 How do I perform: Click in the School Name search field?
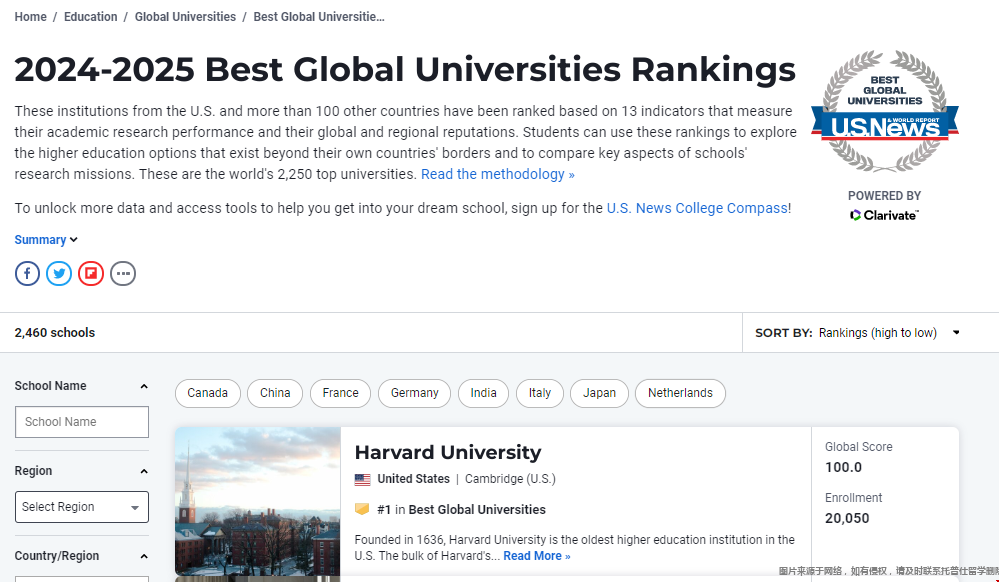pyautogui.click(x=82, y=422)
